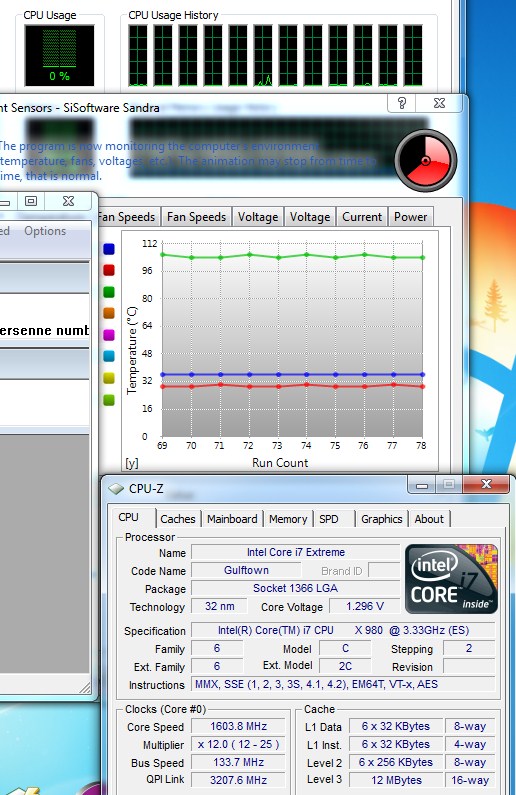Image resolution: width=516 pixels, height=795 pixels.
Task: Click the yellow legend color swatch
Action: click(109, 378)
